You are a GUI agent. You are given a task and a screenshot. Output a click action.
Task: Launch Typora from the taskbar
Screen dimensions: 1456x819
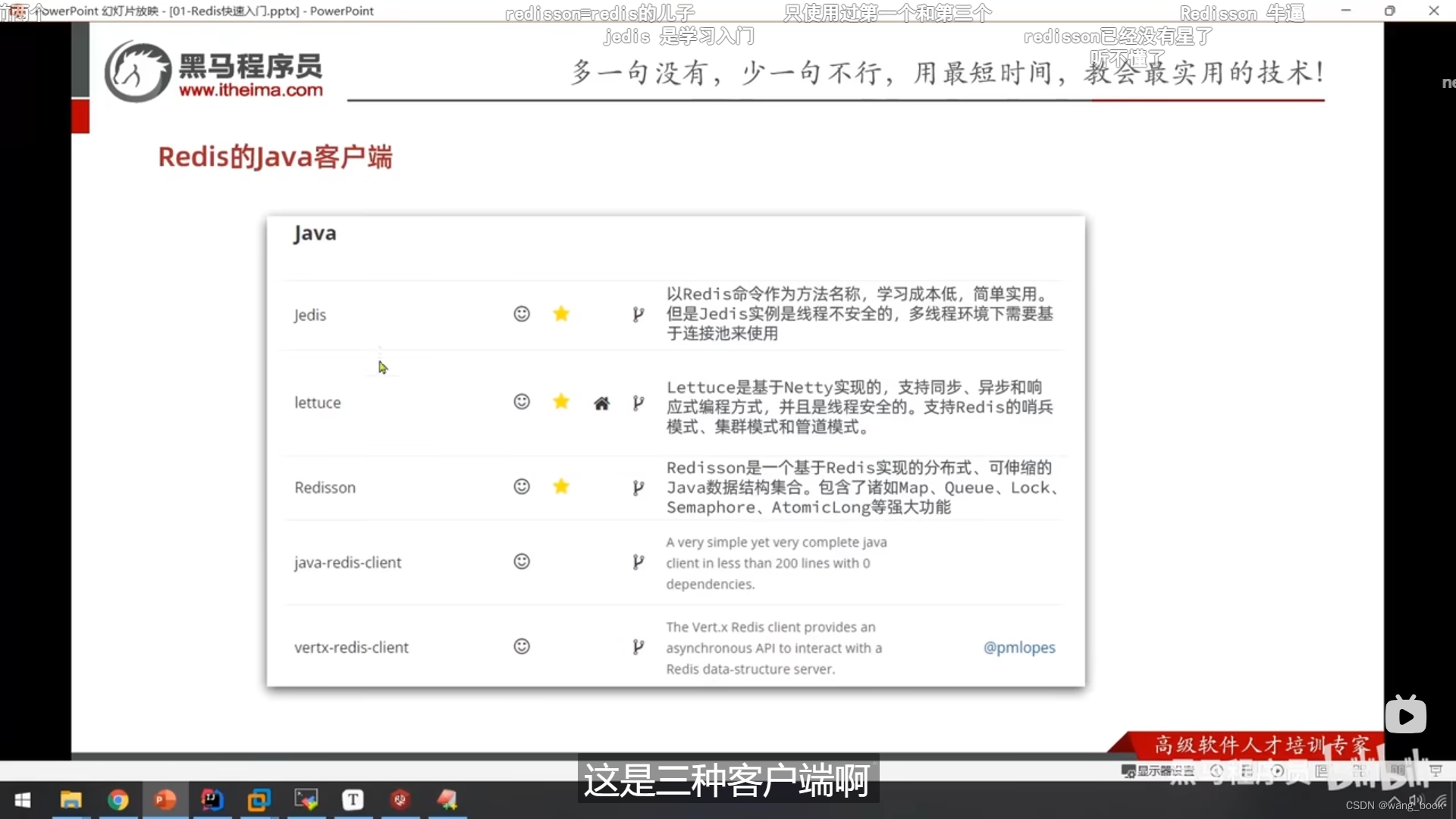coord(354,802)
